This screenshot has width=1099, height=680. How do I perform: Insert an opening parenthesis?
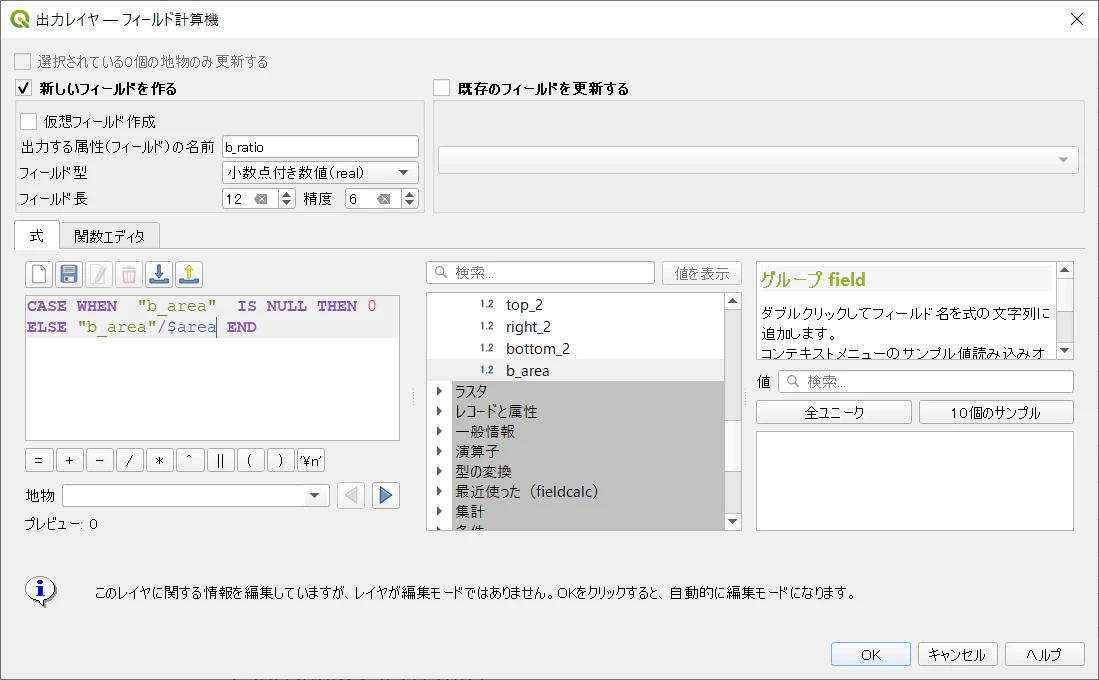click(x=250, y=461)
